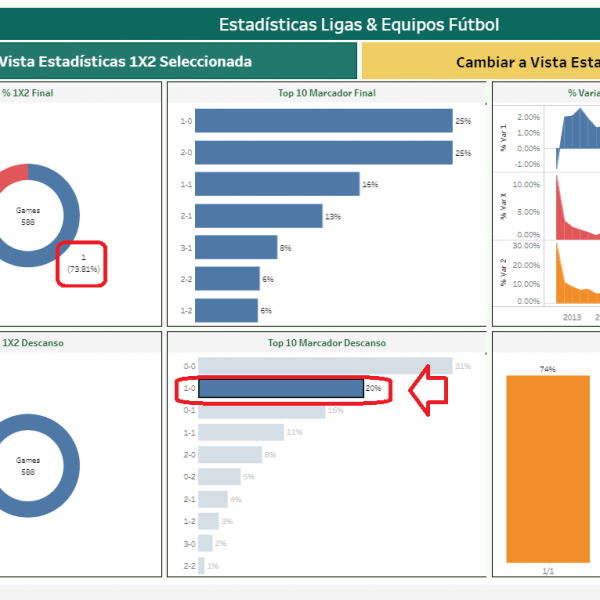
Task: Click the 1-1 bar showing 11% in Marcador Descanso
Action: tap(241, 432)
